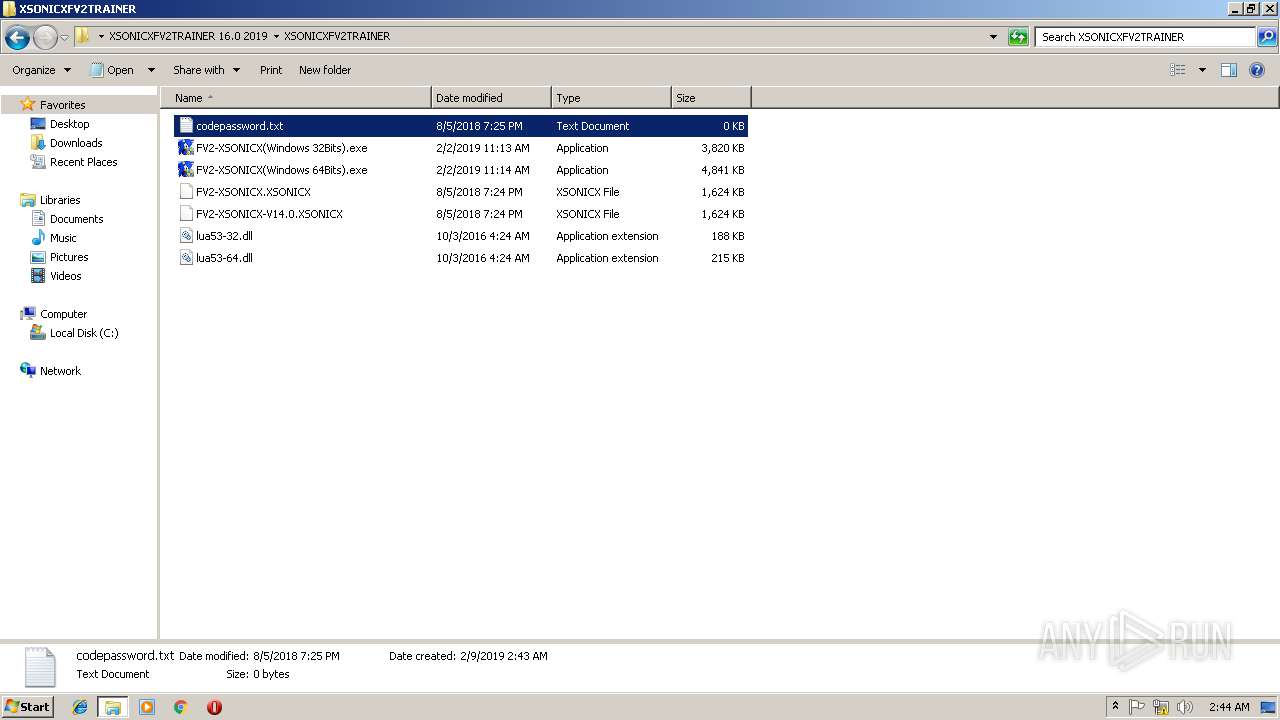The height and width of the screenshot is (720, 1280).
Task: Open the Videos library
Action: (65, 276)
